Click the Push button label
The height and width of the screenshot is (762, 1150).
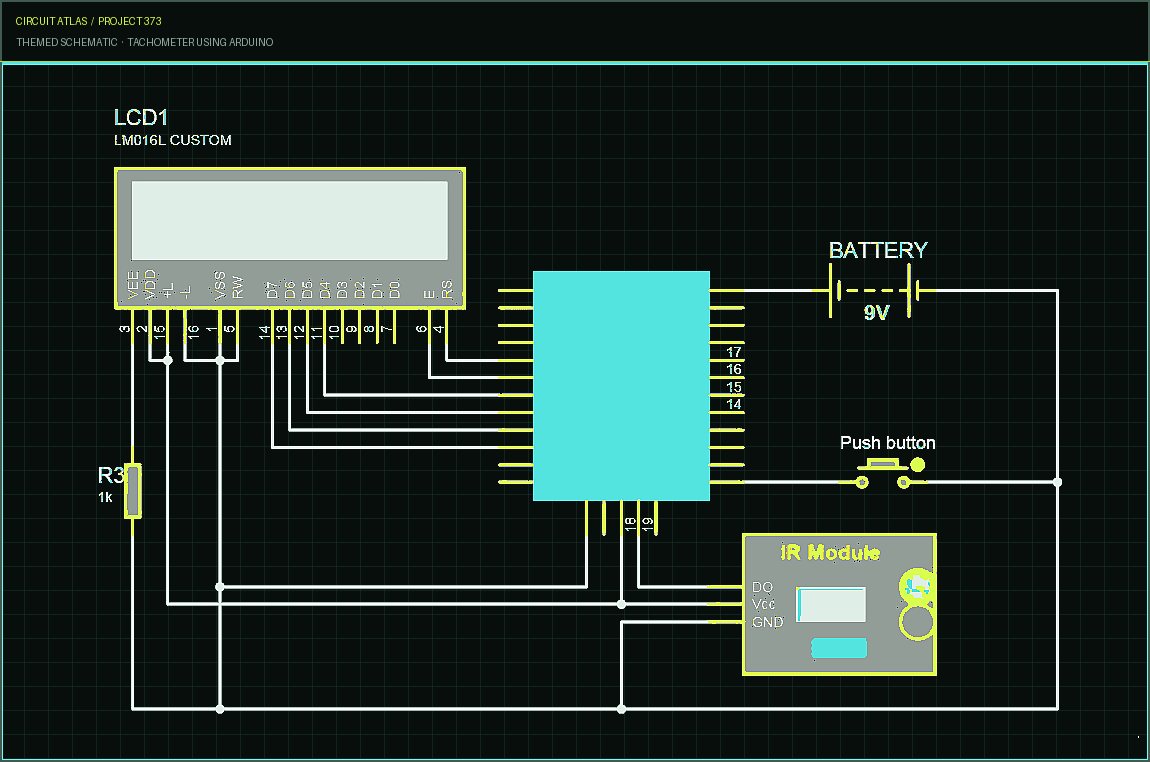coord(887,443)
